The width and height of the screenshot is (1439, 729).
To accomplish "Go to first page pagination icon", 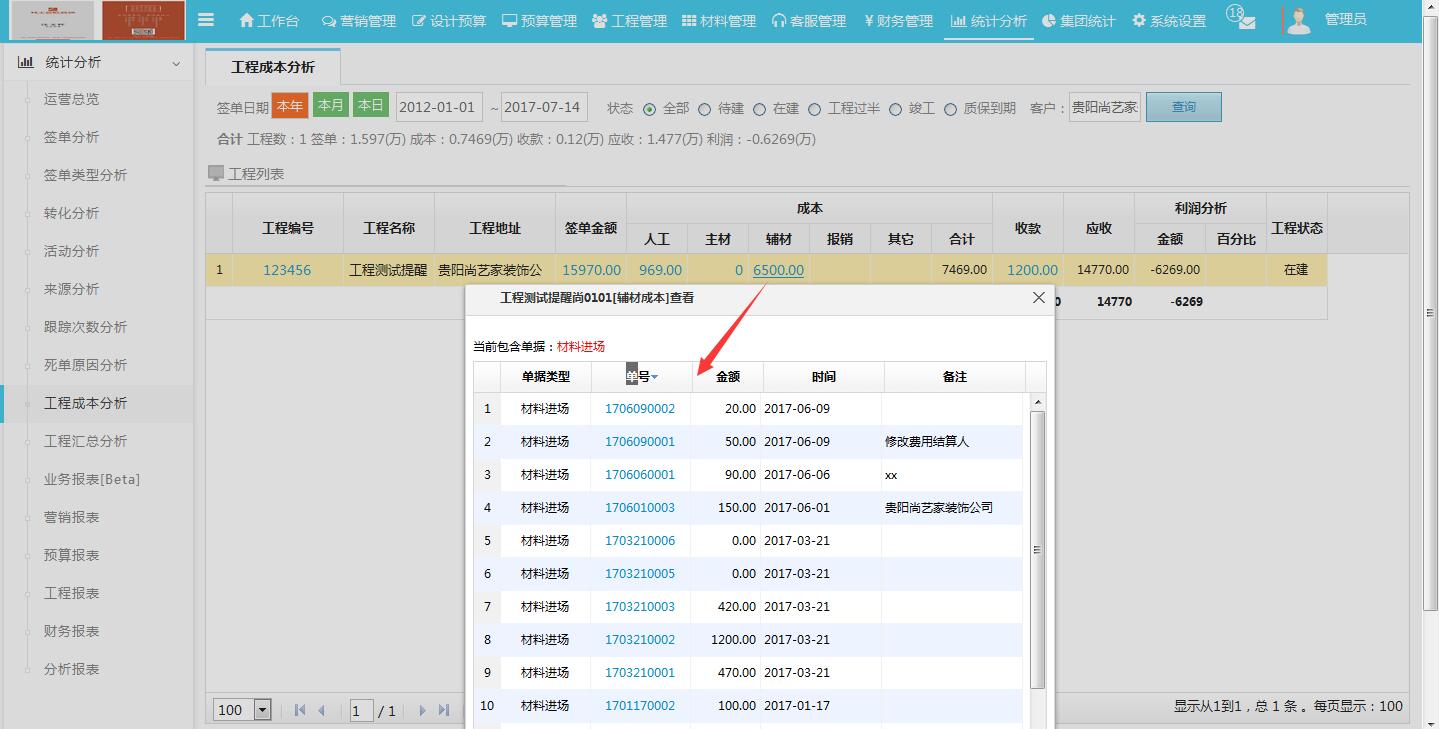I will 299,710.
